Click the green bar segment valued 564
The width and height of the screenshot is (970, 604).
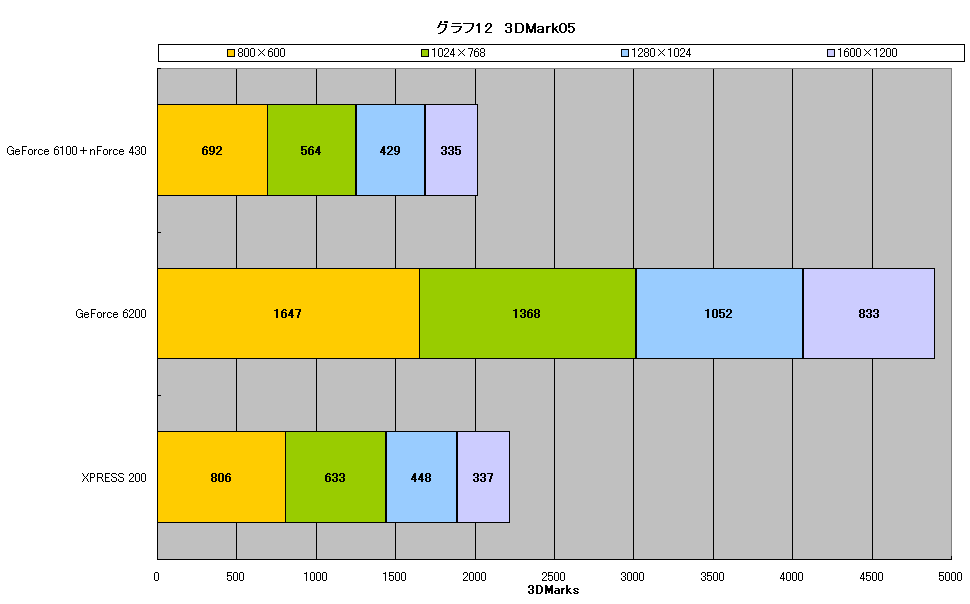312,150
